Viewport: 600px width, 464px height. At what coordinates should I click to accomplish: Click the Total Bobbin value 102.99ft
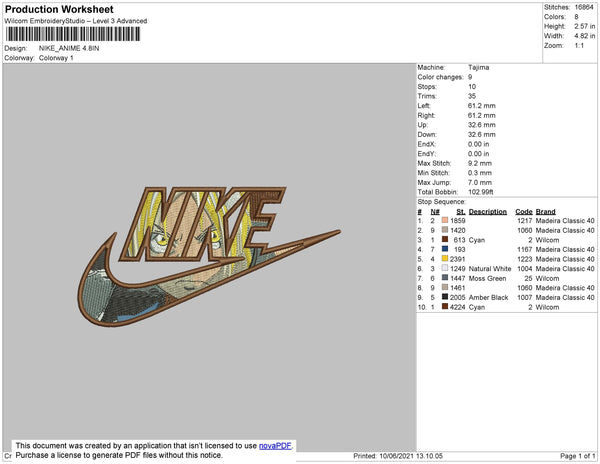481,192
